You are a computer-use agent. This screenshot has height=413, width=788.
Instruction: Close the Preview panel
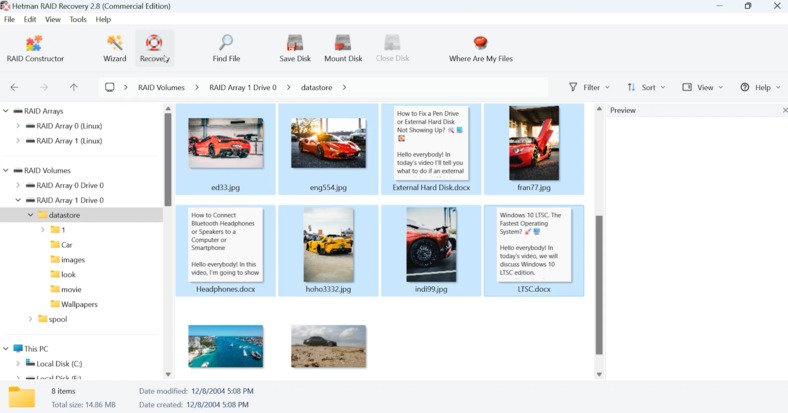click(x=784, y=110)
